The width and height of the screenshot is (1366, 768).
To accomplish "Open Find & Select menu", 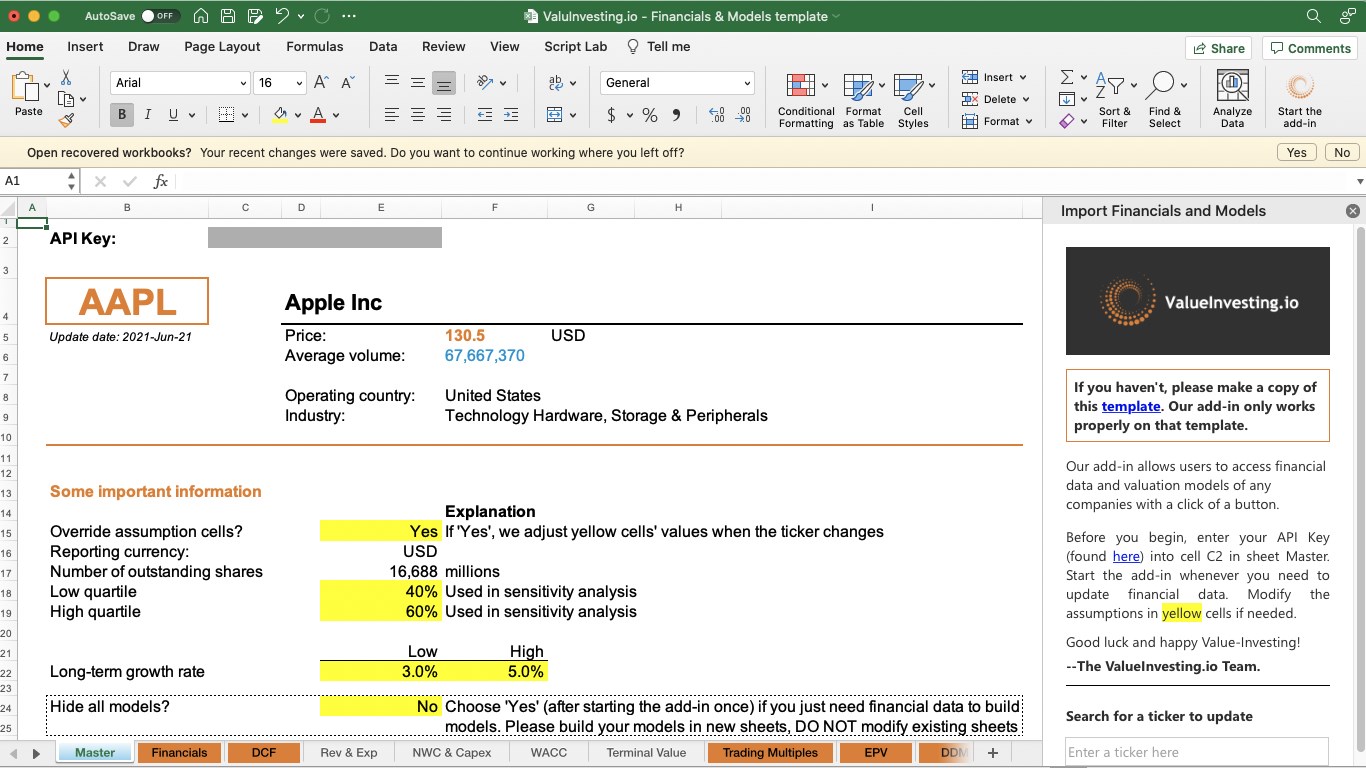I will [x=1165, y=100].
